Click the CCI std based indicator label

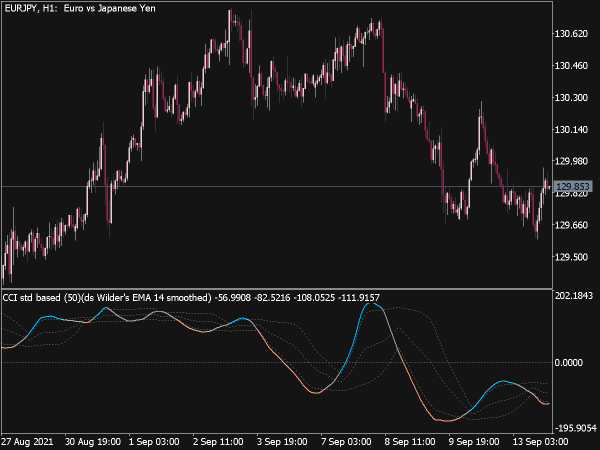pos(107,298)
